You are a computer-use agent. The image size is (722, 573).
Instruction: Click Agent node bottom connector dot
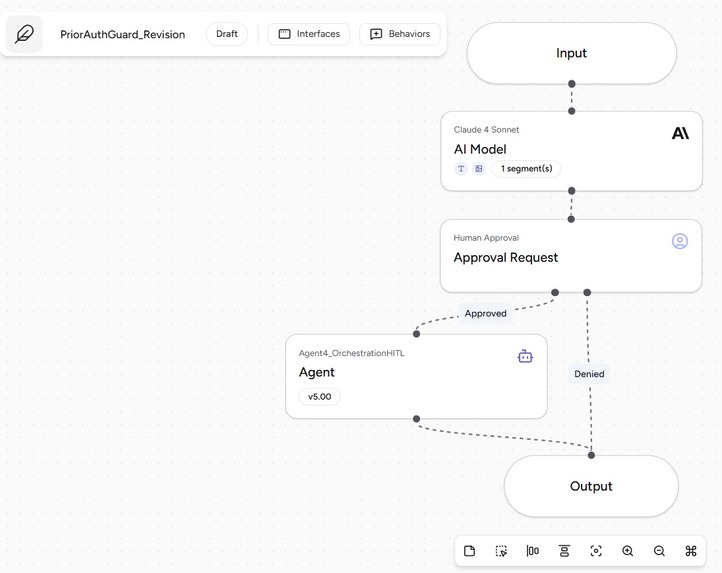coord(416,419)
